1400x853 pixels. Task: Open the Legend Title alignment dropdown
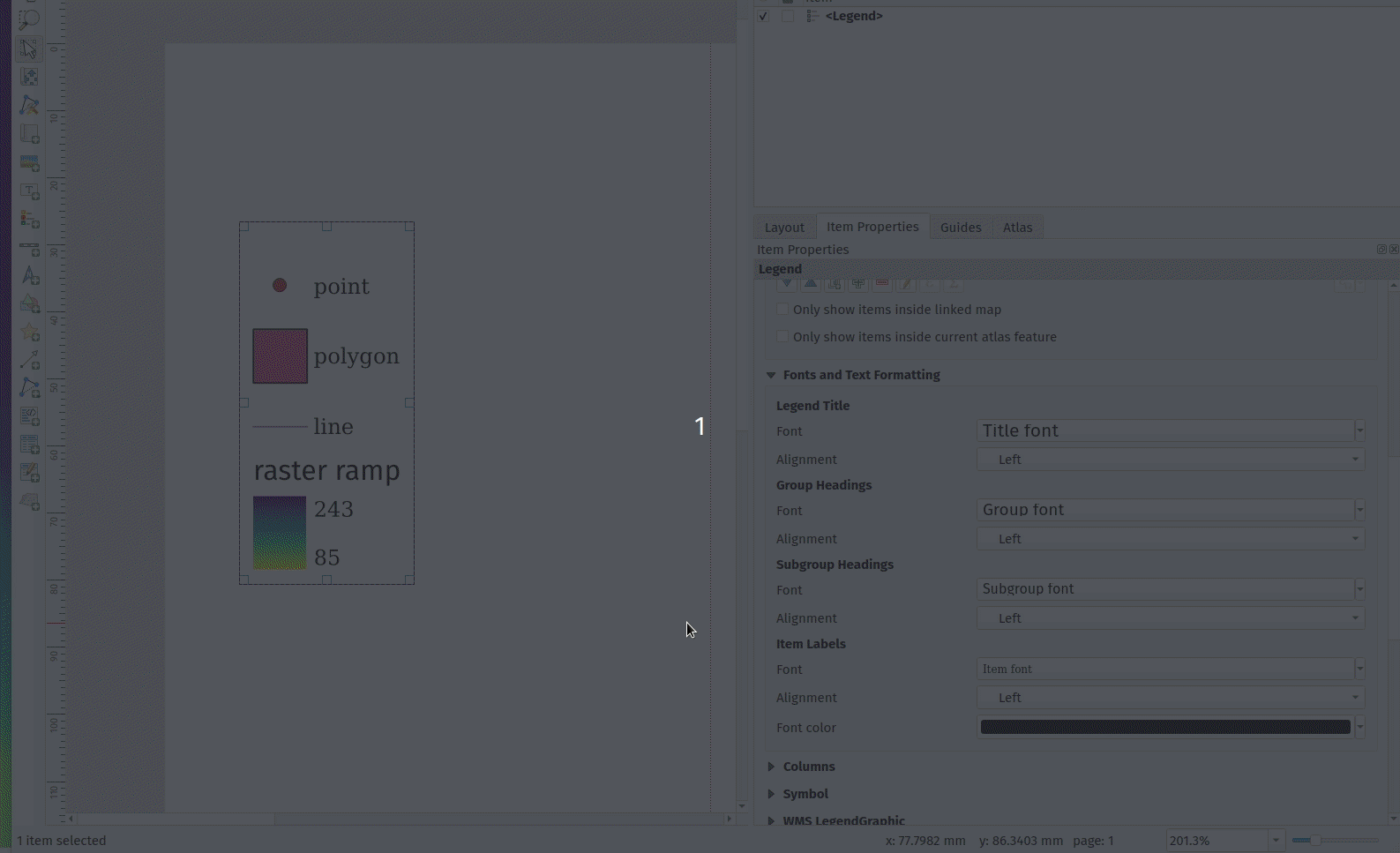[x=1170, y=460]
